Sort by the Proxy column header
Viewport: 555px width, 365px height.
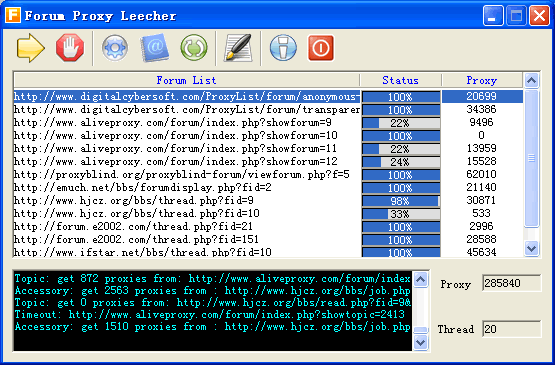point(482,80)
